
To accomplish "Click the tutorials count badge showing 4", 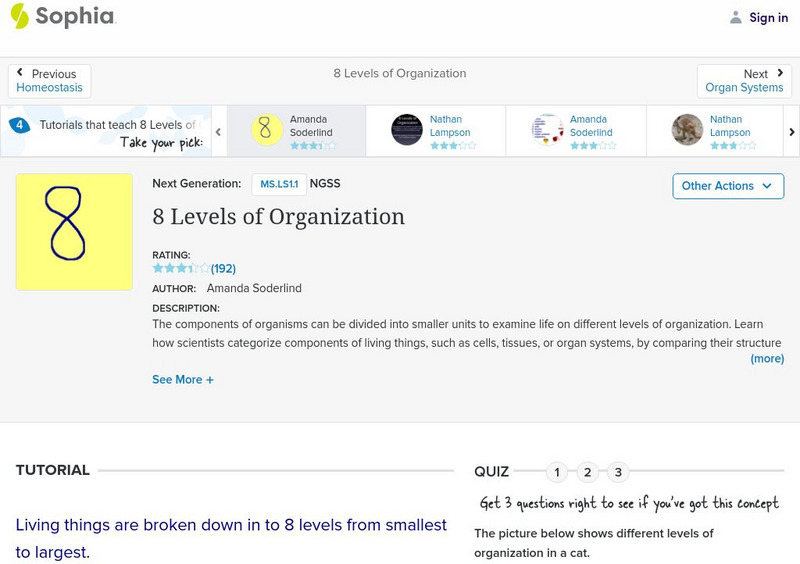I will coord(19,125).
